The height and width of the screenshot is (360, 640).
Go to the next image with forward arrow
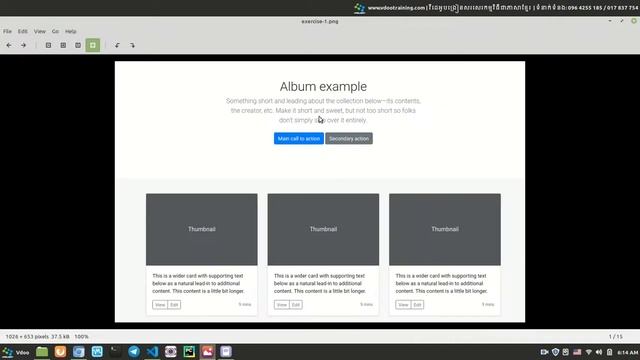[23, 45]
